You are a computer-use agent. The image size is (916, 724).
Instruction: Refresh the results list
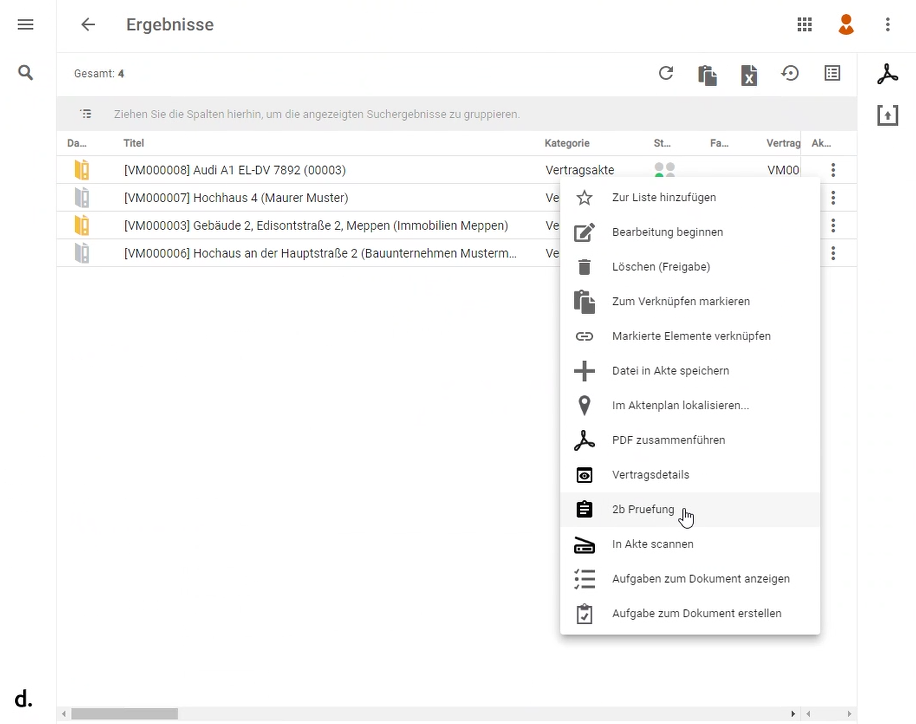[x=666, y=73]
